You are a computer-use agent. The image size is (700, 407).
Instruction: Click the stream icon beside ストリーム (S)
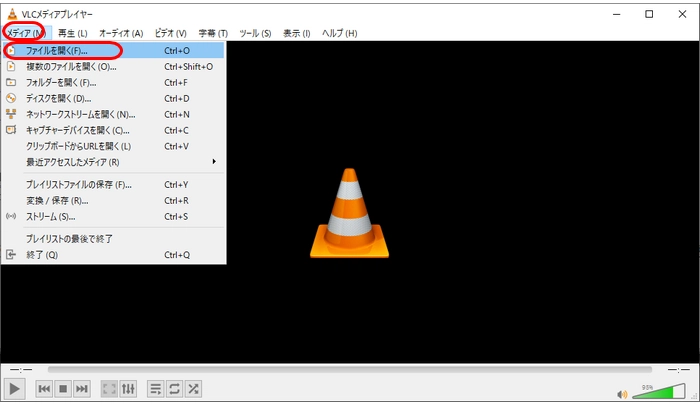tap(11, 216)
